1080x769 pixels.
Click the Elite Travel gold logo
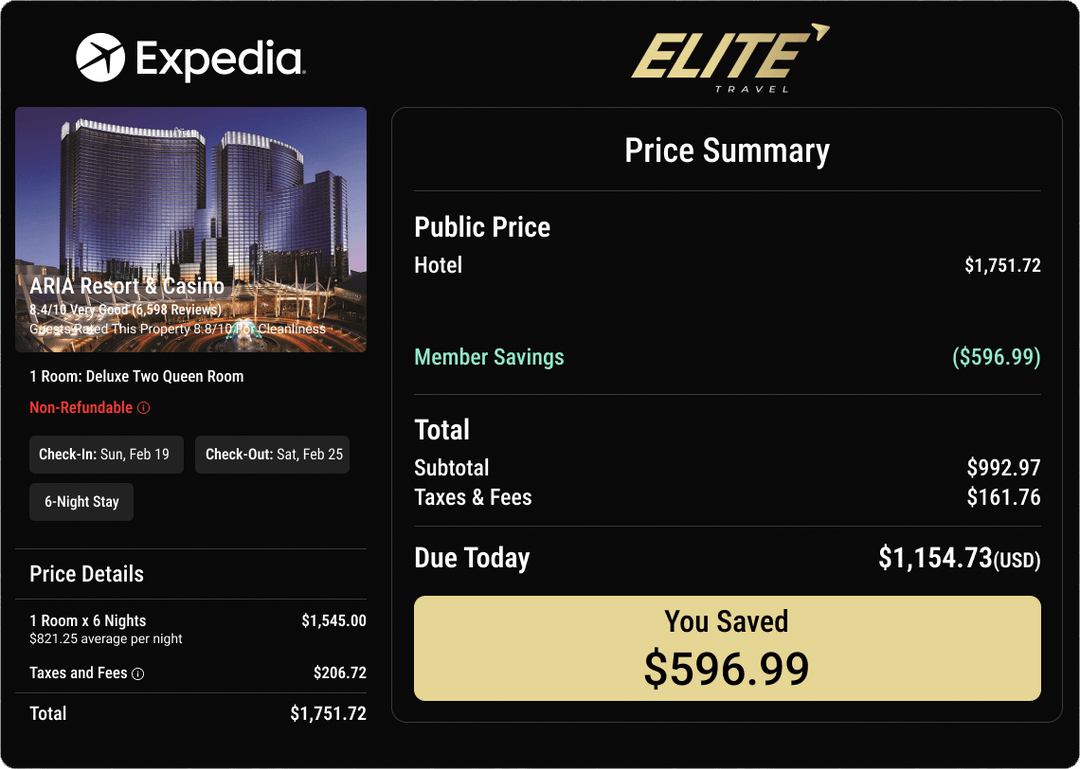727,55
